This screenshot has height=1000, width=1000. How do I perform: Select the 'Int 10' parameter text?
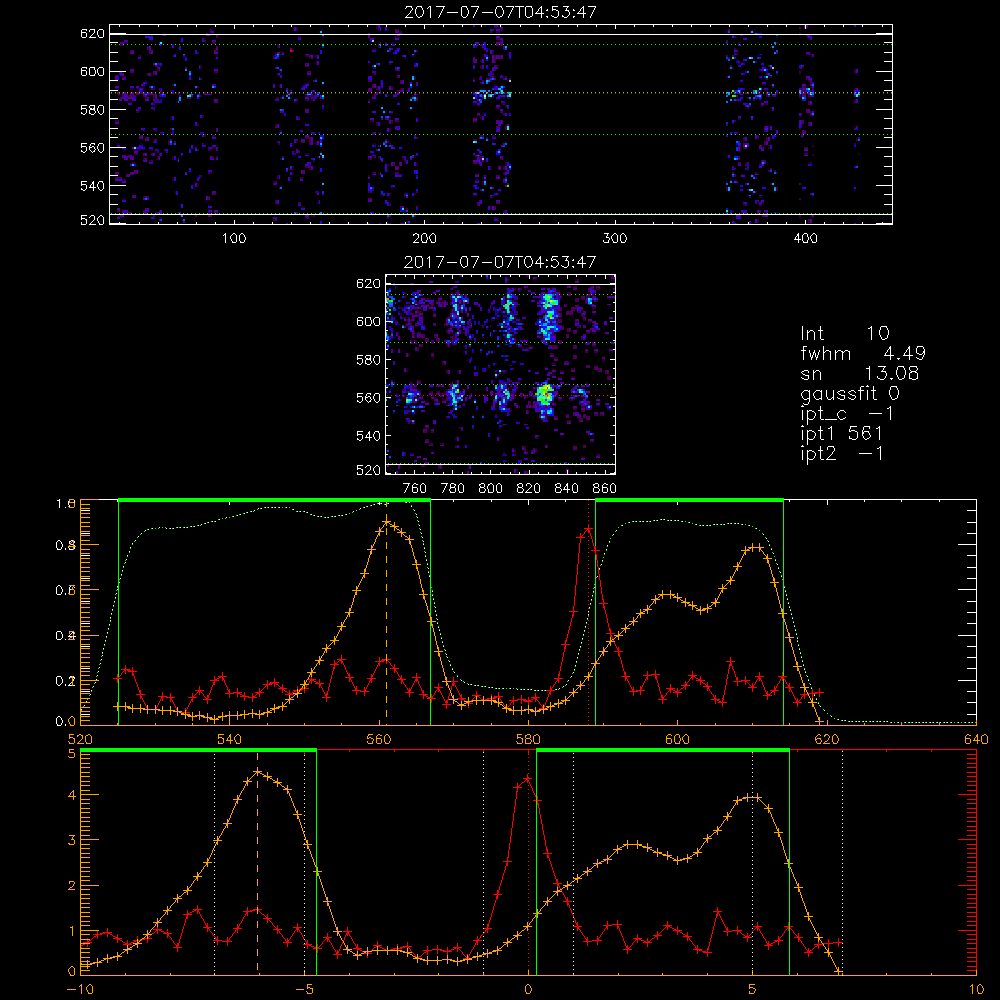(844, 333)
